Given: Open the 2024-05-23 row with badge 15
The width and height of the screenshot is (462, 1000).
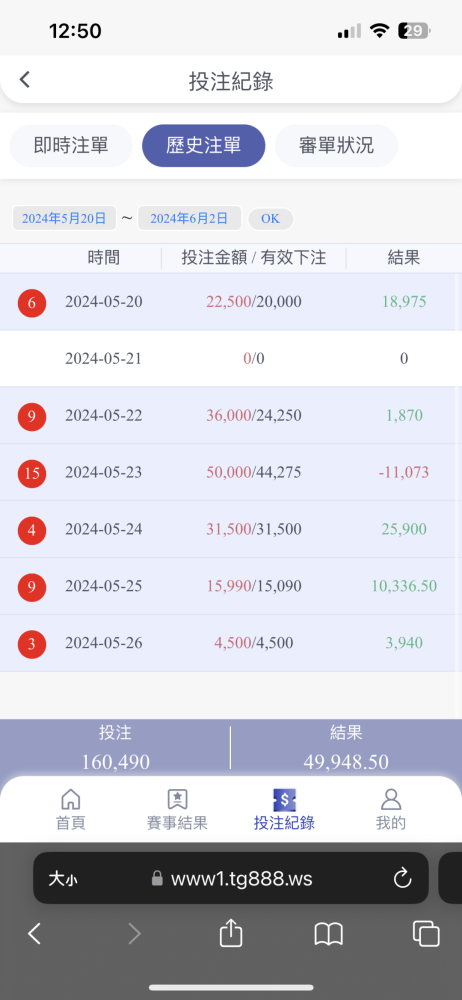Looking at the screenshot, I should click(x=231, y=473).
